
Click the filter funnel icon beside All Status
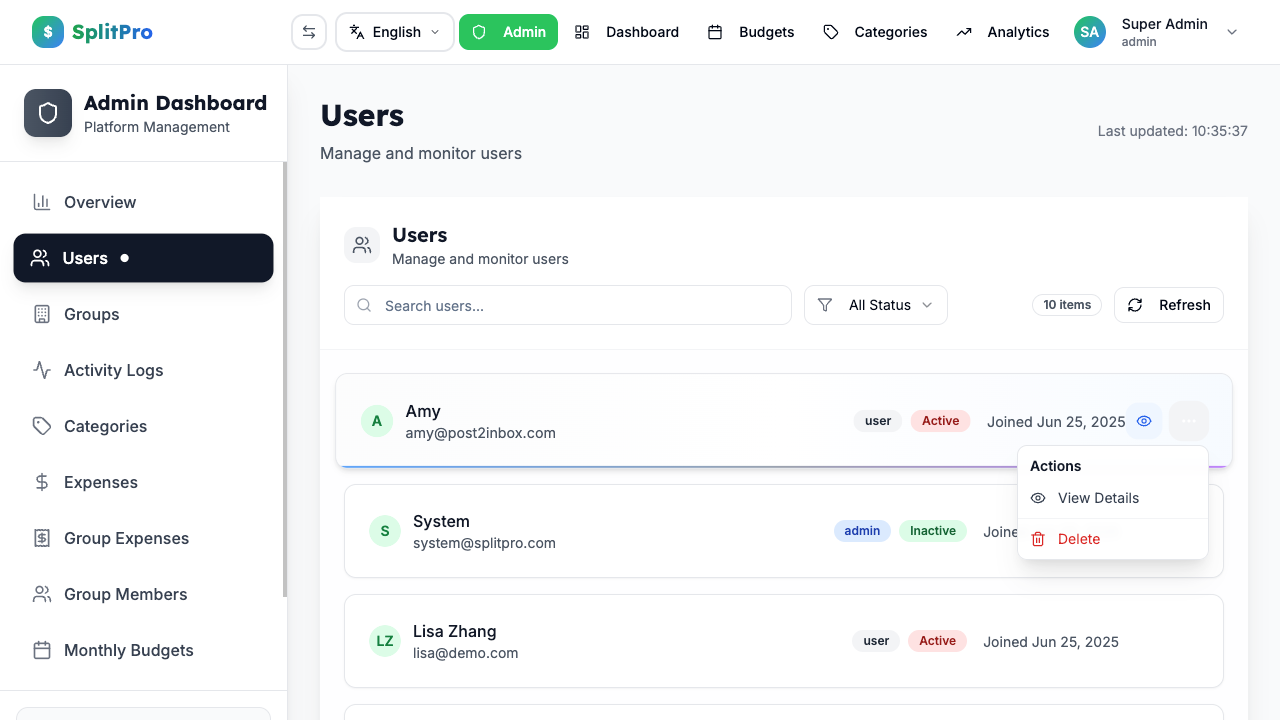pos(825,305)
